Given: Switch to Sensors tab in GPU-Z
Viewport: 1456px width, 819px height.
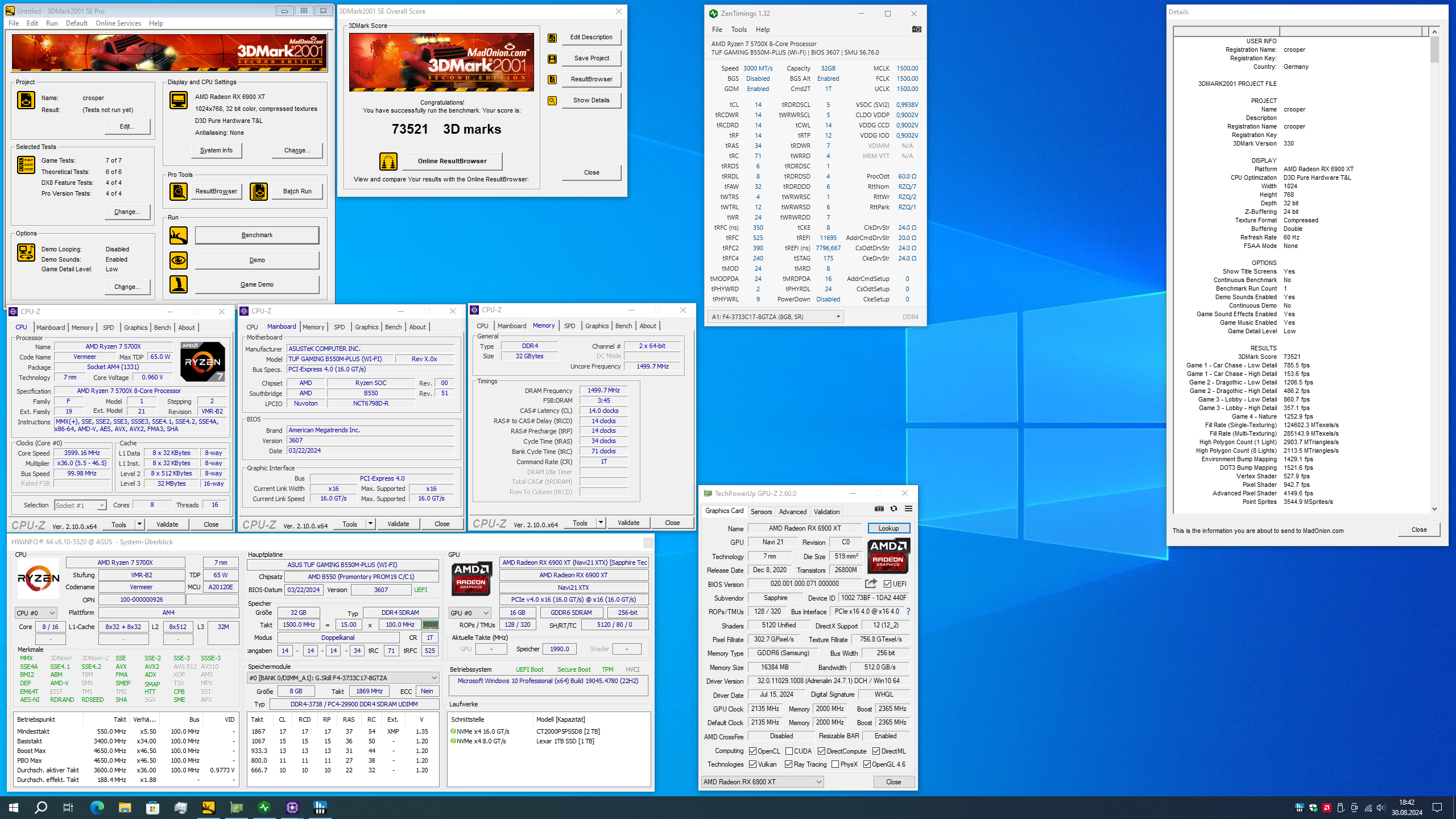Looking at the screenshot, I should tap(761, 512).
